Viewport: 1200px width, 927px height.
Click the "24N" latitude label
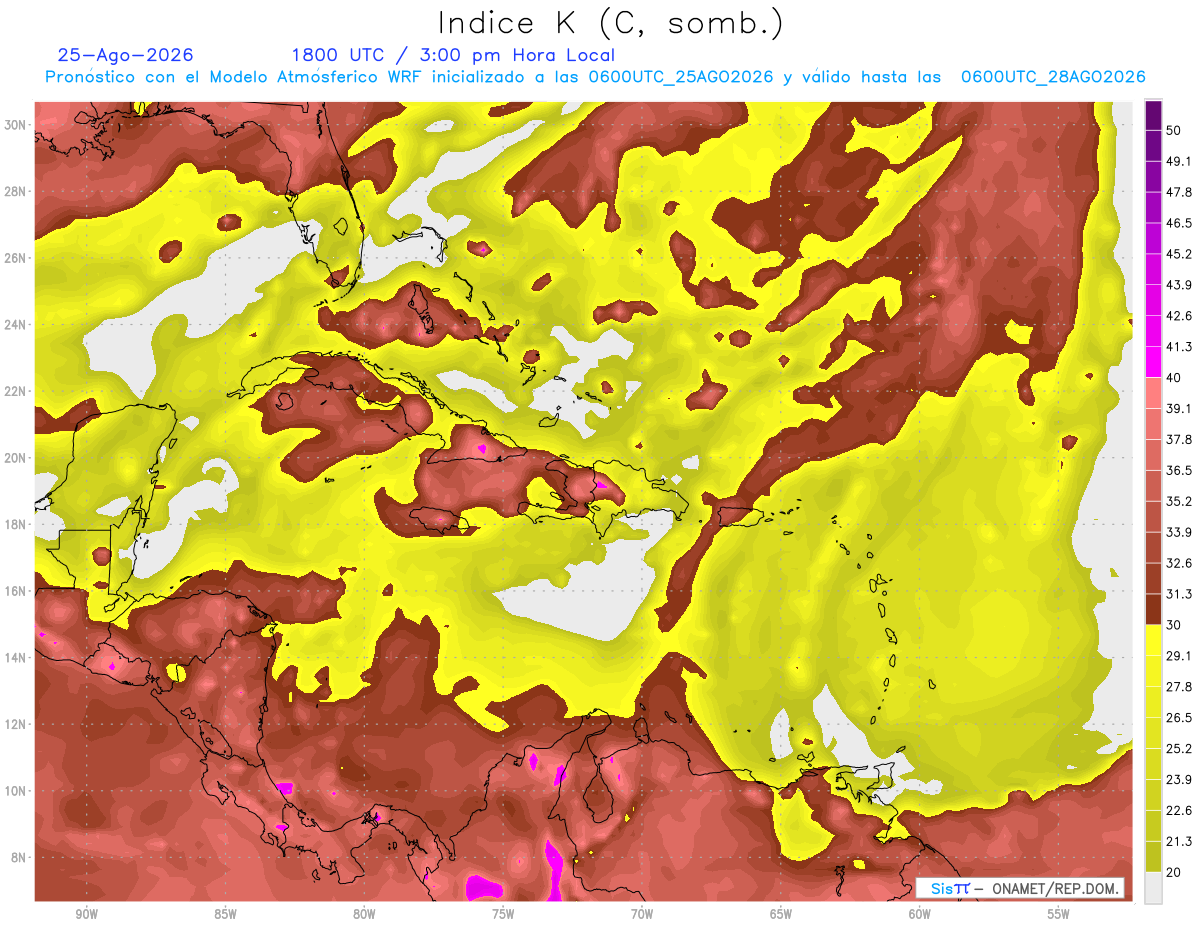point(17,324)
